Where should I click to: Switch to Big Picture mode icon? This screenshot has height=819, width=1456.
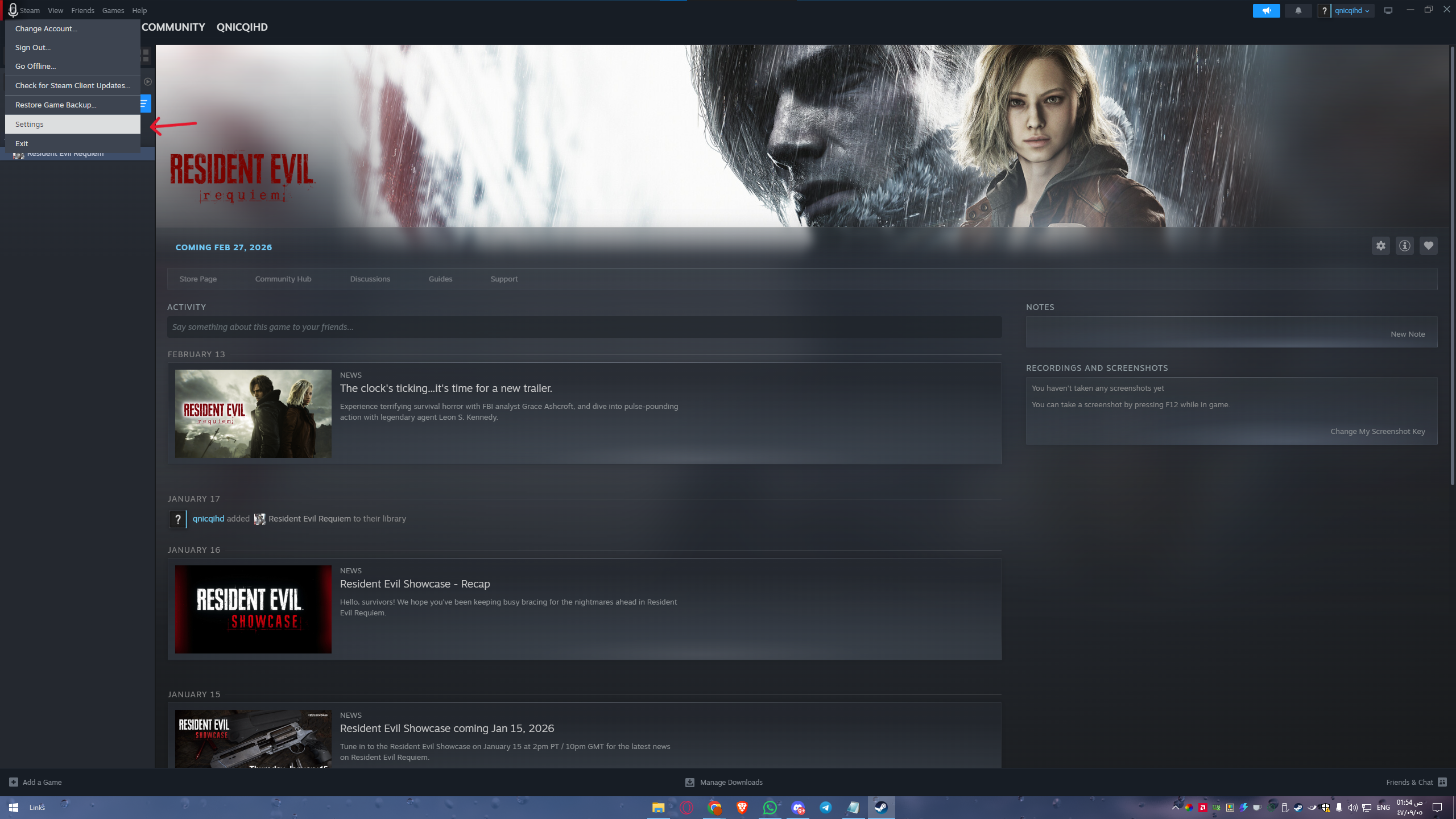tap(1388, 11)
